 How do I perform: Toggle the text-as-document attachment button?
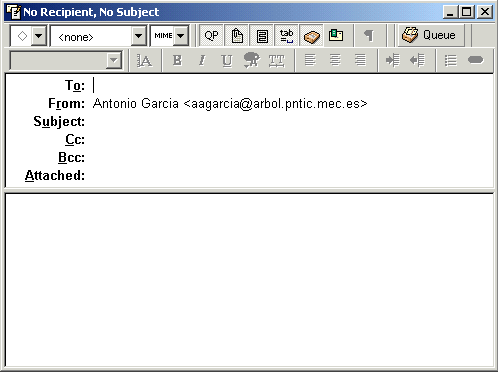237,35
